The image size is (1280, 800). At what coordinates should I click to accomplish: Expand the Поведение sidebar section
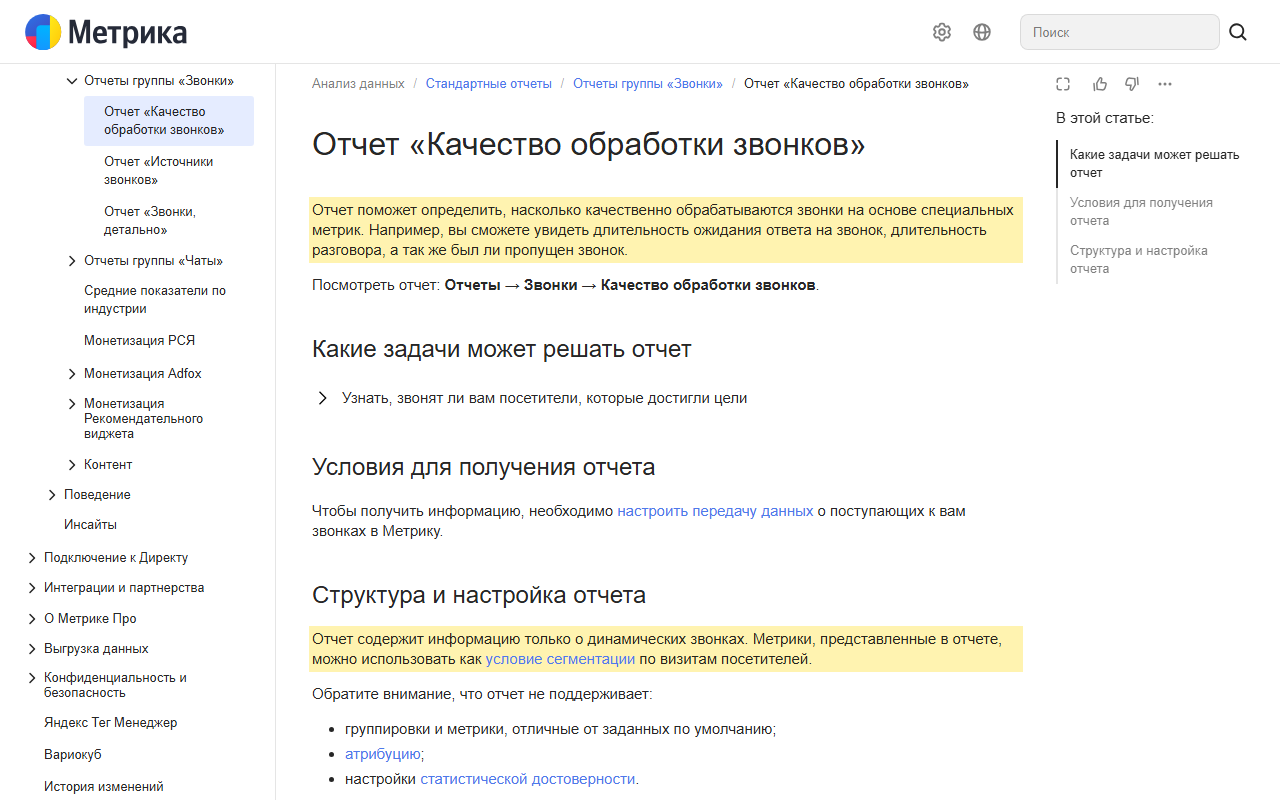[x=52, y=495]
